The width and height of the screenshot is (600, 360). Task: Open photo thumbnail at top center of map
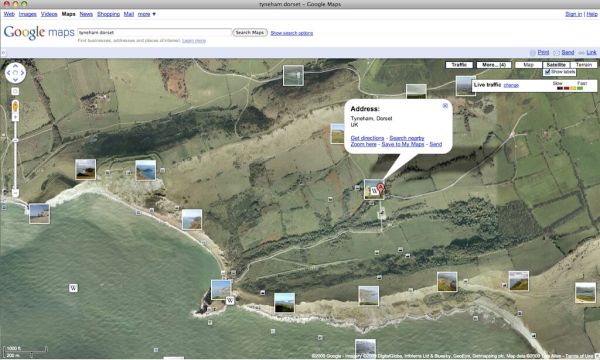(293, 75)
